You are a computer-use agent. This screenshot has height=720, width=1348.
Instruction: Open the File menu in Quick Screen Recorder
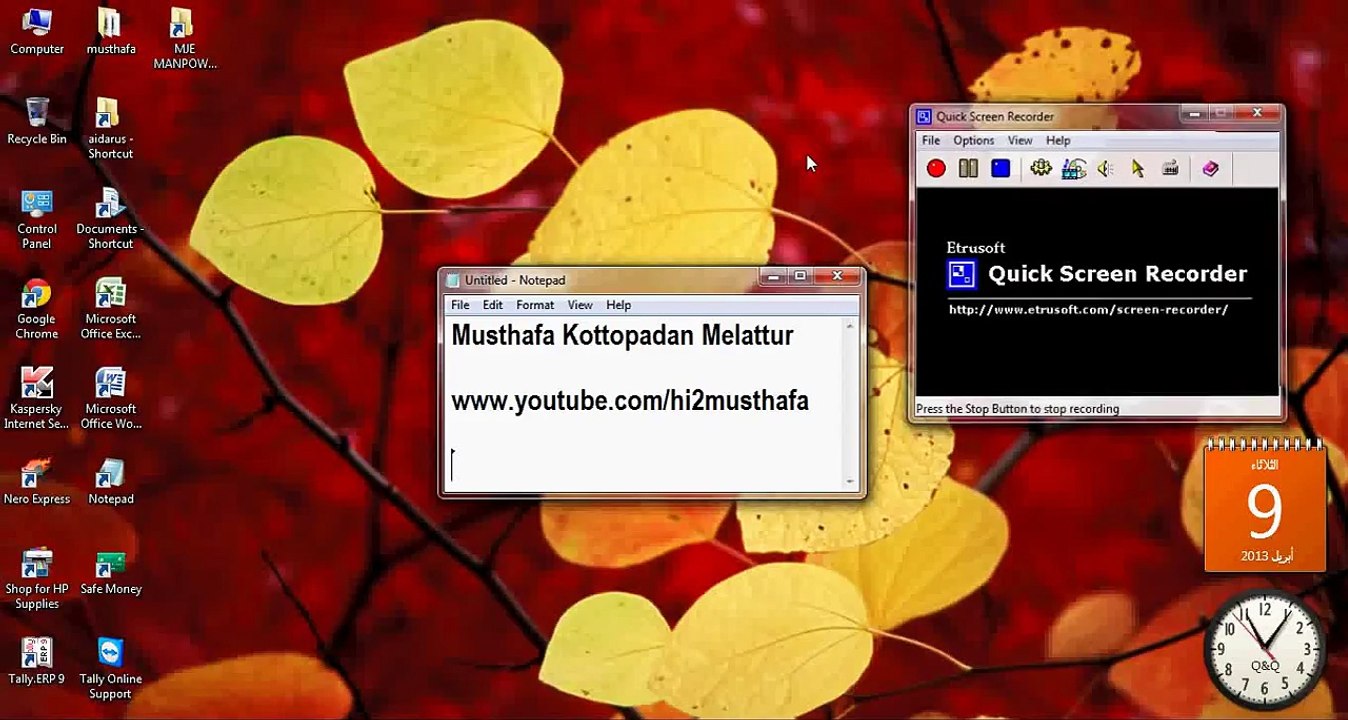[x=931, y=141]
